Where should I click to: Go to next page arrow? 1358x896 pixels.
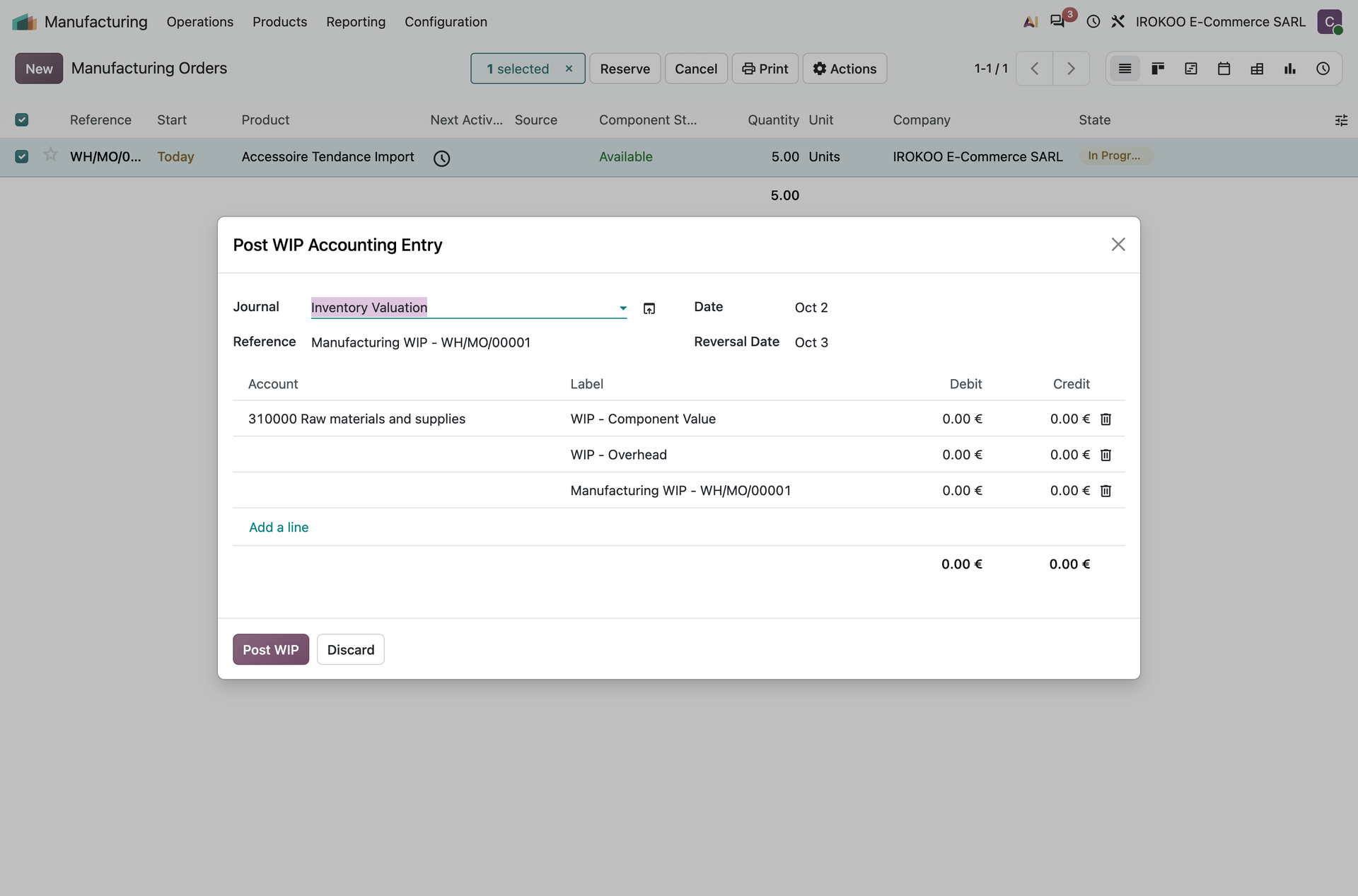[1071, 69]
